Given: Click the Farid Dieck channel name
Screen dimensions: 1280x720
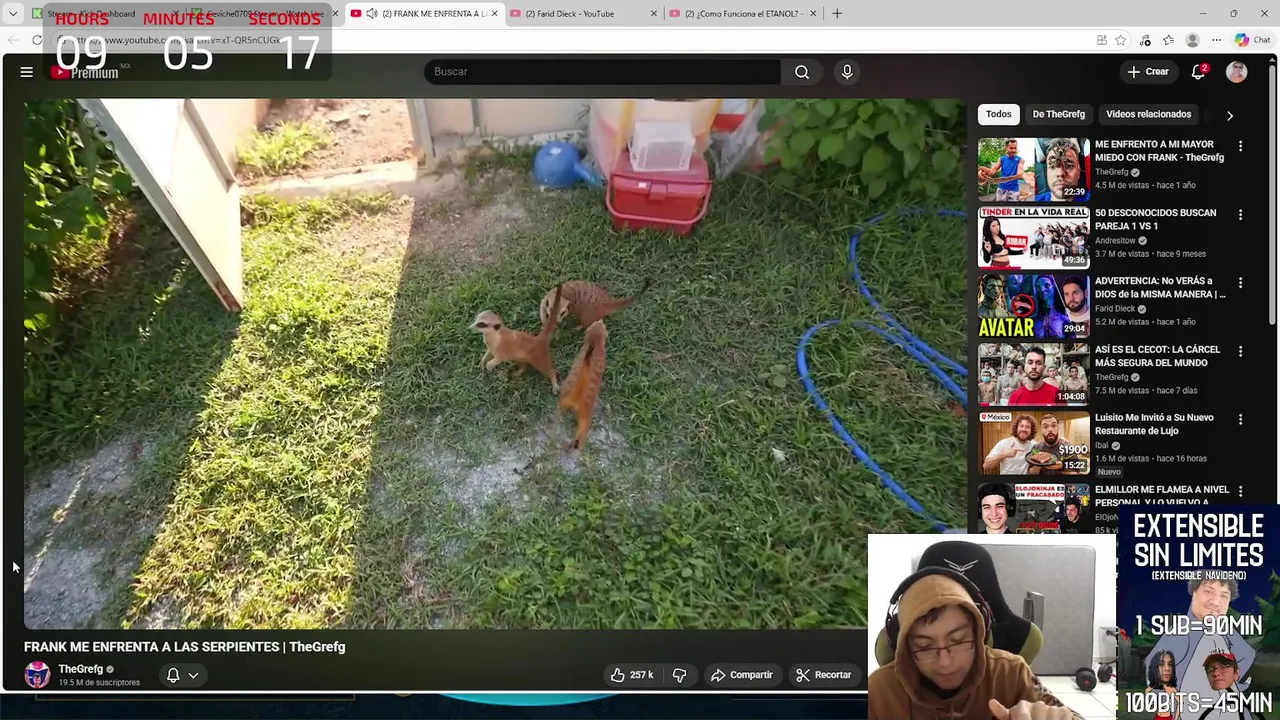Looking at the screenshot, I should [x=1115, y=309].
